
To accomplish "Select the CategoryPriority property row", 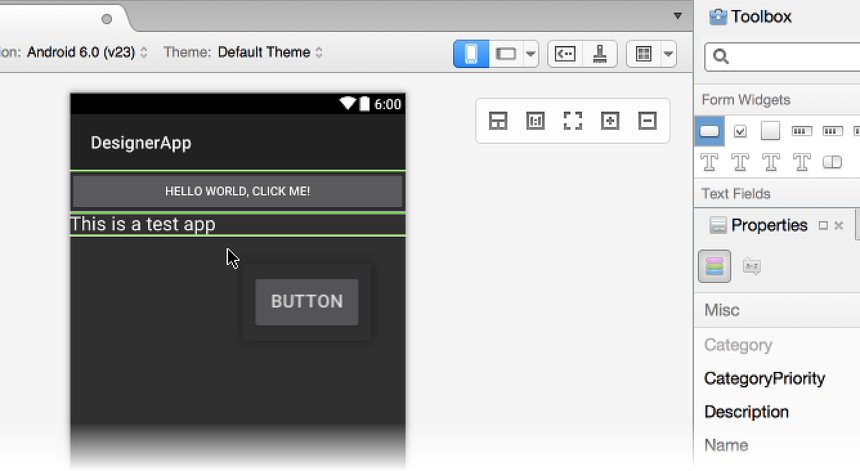I will (777, 378).
